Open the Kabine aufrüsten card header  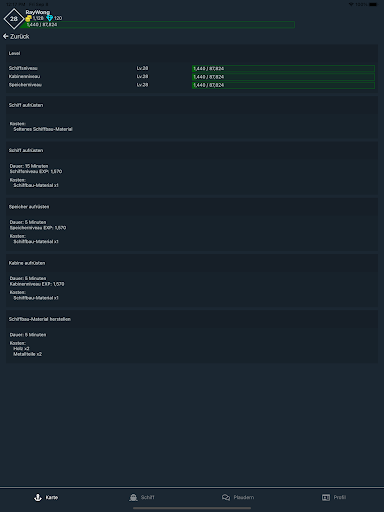pyautogui.click(x=192, y=263)
